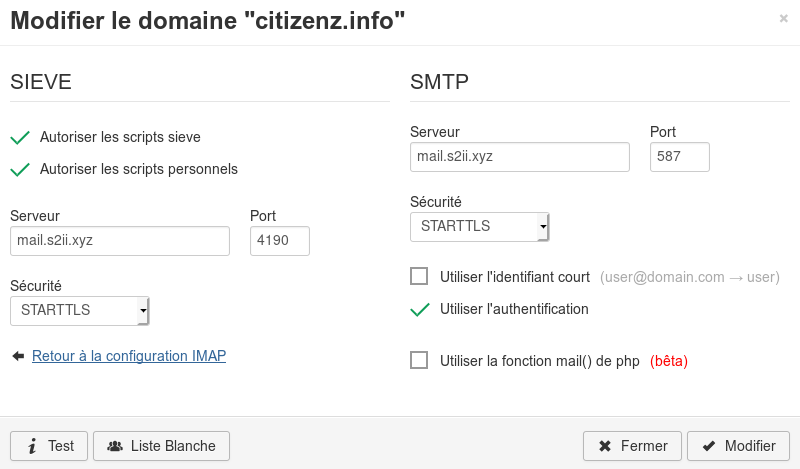The image size is (800, 469).
Task: Click the X icon on Fermer button
Action: 605,446
